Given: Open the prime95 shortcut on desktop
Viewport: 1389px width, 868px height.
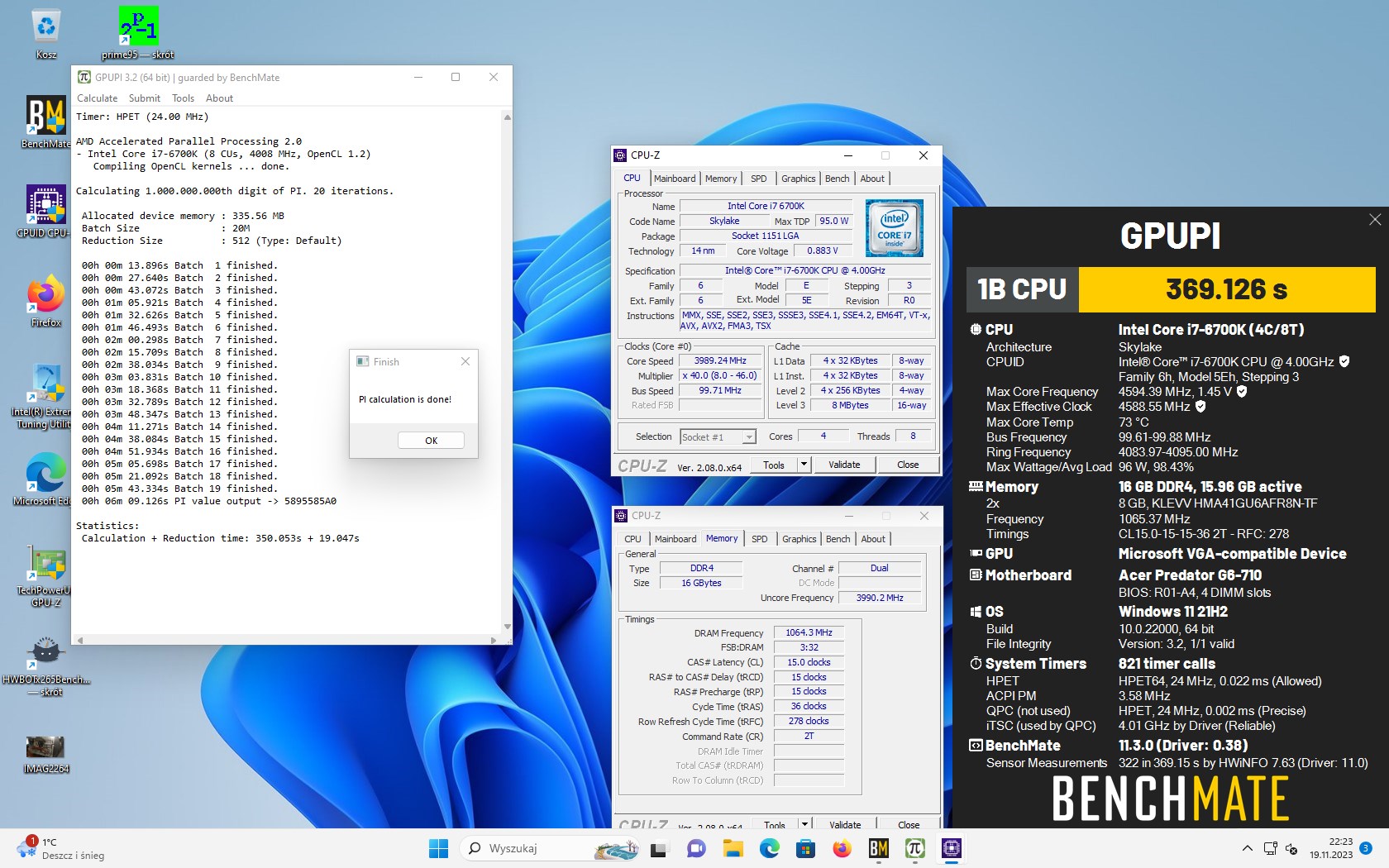Looking at the screenshot, I should (x=138, y=33).
